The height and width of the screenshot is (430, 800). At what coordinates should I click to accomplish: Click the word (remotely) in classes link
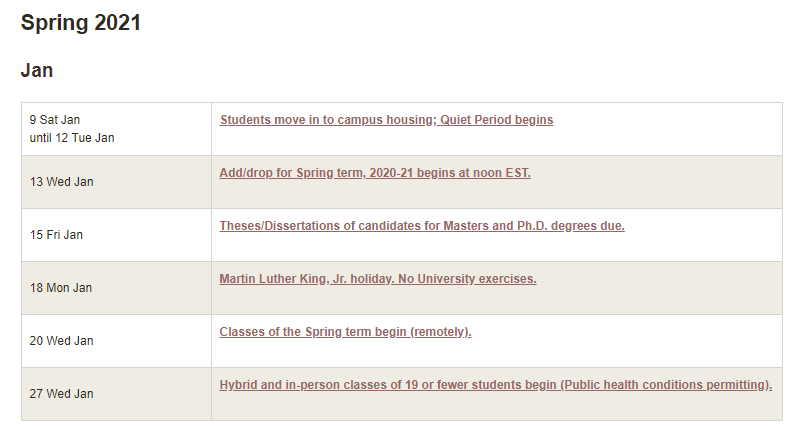coord(440,332)
